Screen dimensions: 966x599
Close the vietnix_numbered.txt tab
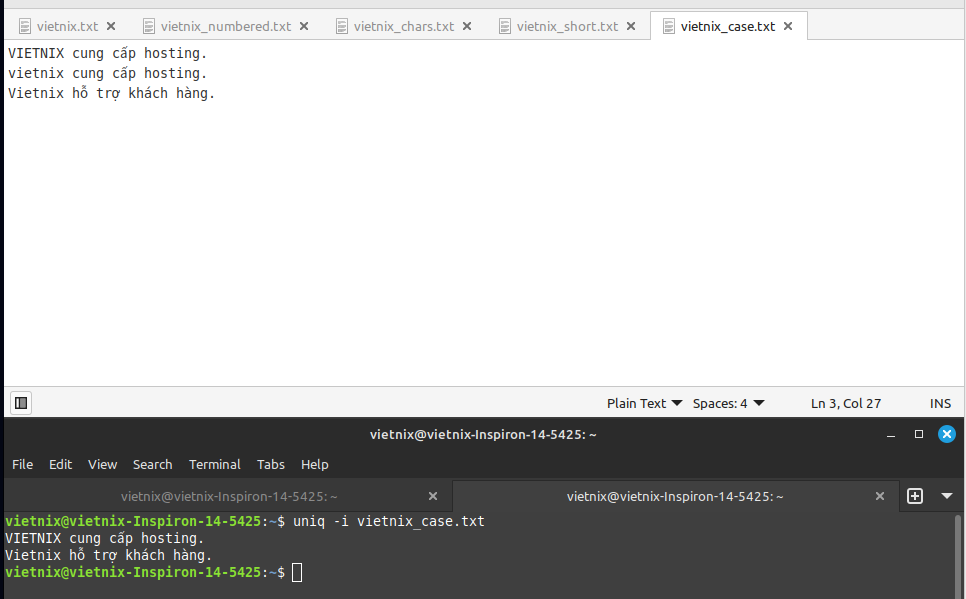[304, 26]
